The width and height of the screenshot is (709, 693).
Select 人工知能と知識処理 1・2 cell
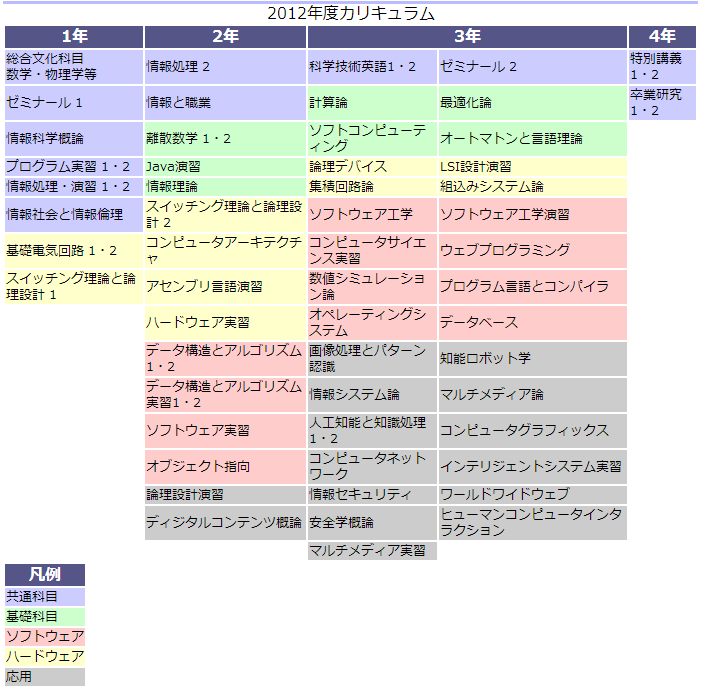pyautogui.click(x=372, y=430)
